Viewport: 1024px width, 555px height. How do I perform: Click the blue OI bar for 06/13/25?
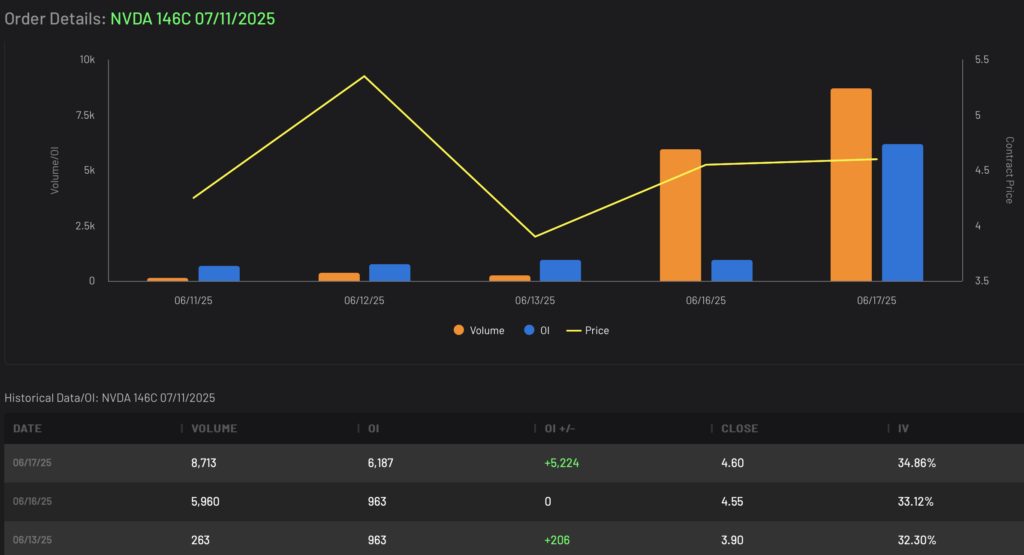tap(560, 270)
